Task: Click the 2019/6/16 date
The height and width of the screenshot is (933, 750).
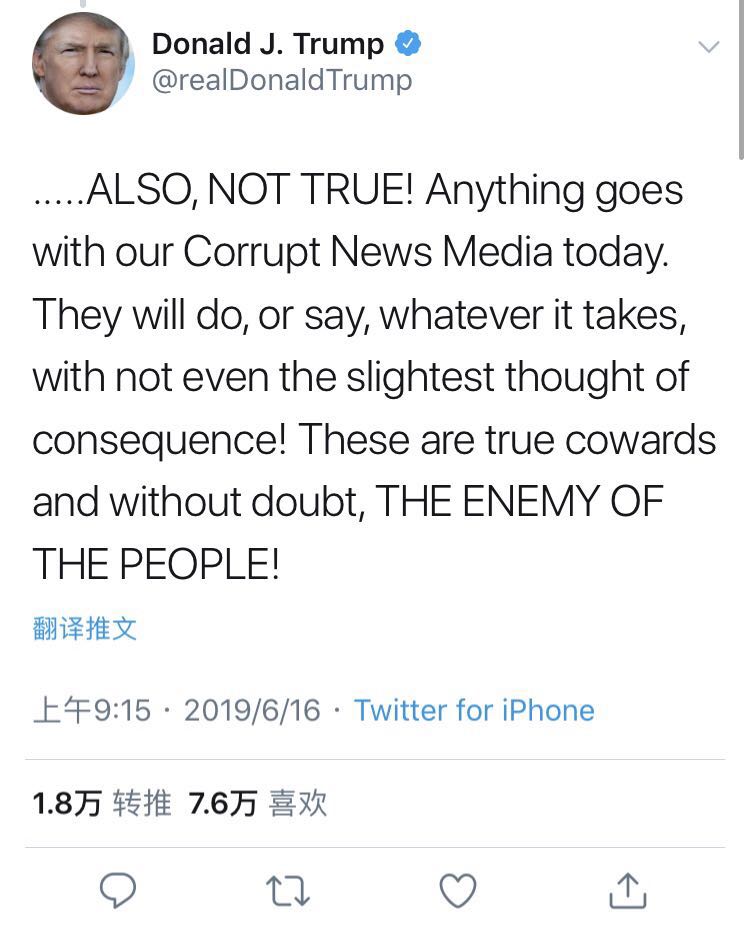Action: (252, 711)
